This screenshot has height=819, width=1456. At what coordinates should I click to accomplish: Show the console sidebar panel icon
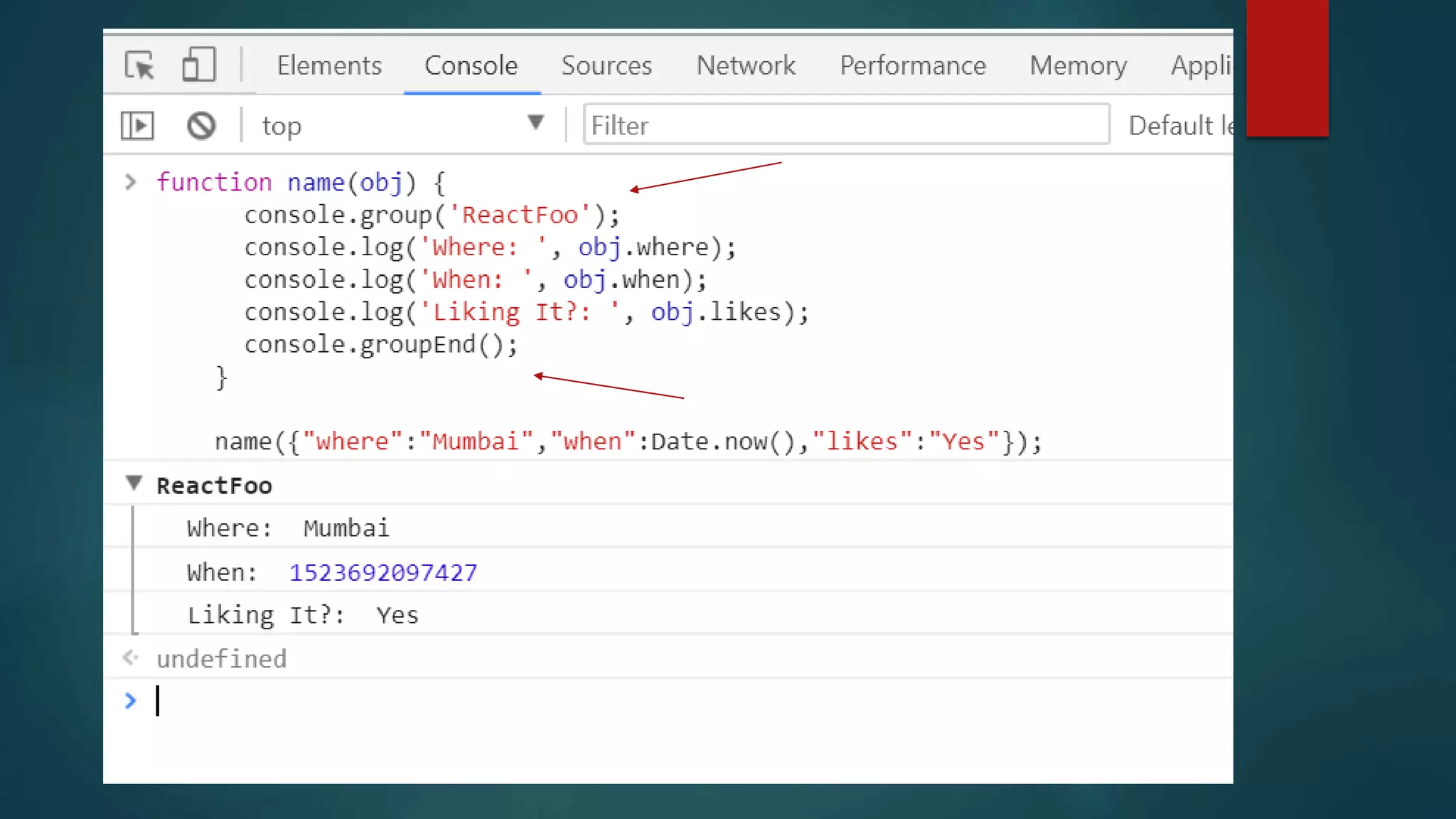coord(137,126)
